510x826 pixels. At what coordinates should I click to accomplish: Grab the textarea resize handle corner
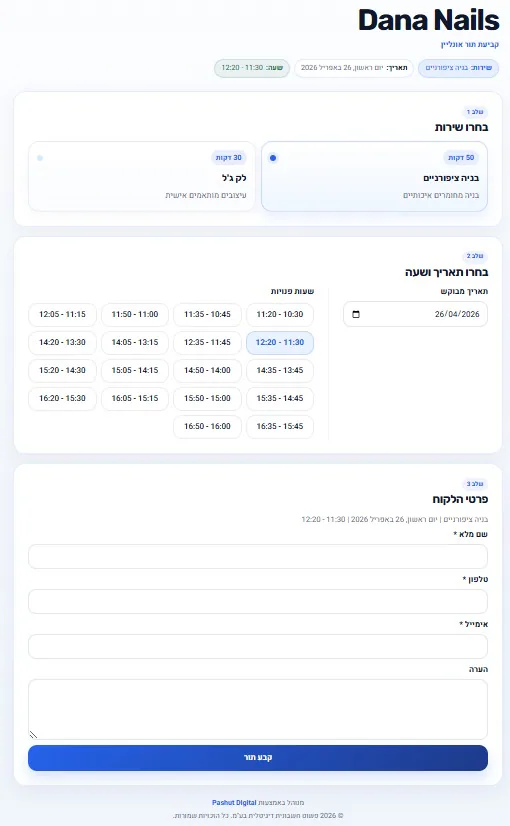33,734
